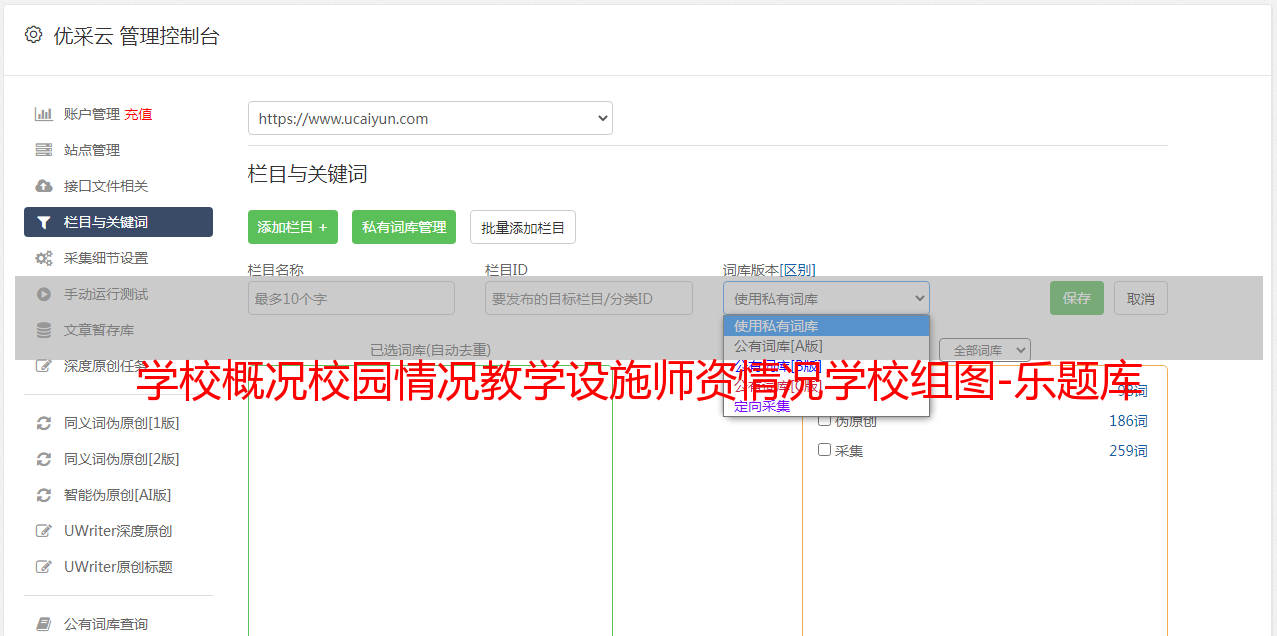Click the refresh icon for 同义词伪原创[2版]
The width and height of the screenshot is (1277, 636).
(x=43, y=459)
